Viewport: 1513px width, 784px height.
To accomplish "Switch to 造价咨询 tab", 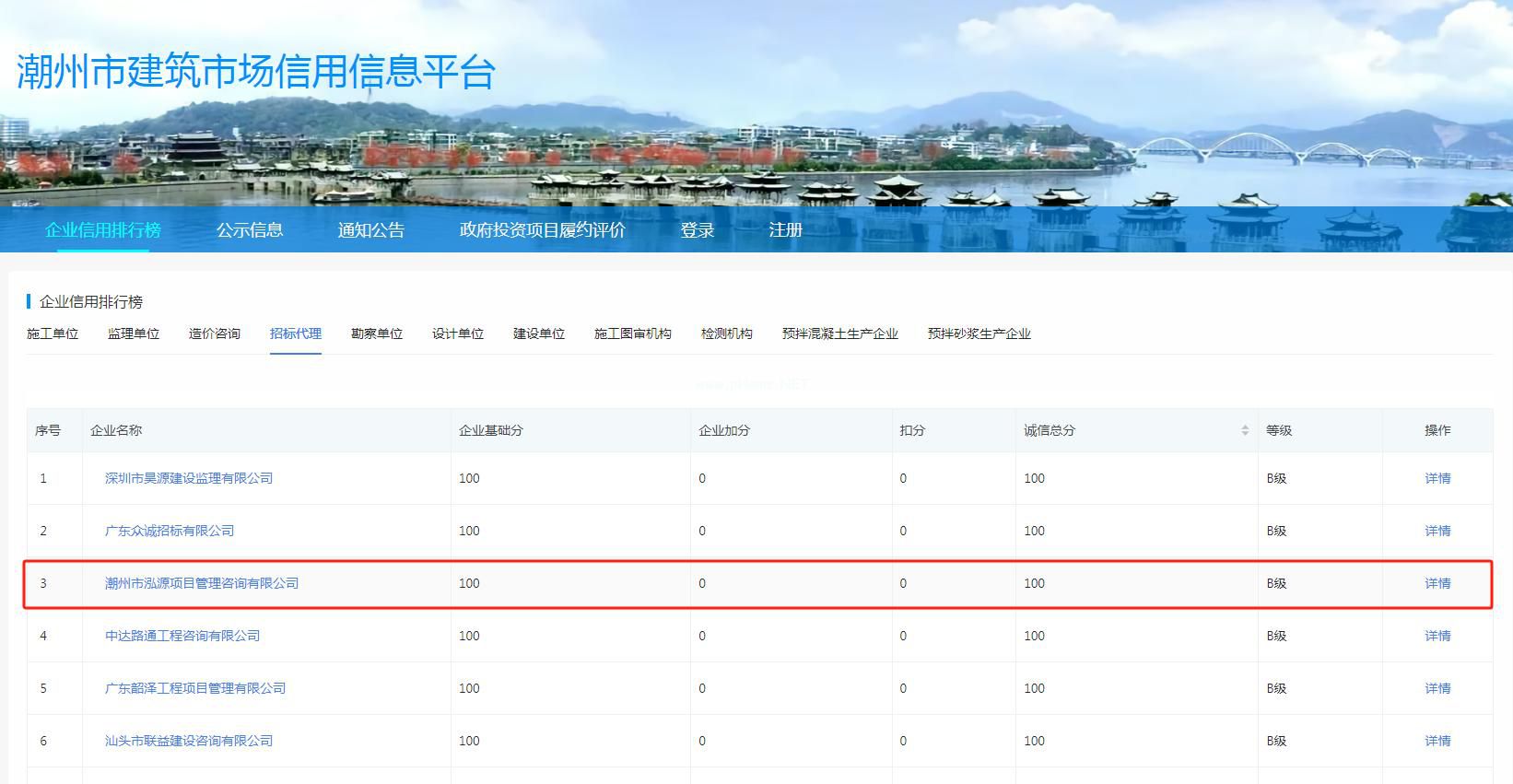I will (215, 333).
